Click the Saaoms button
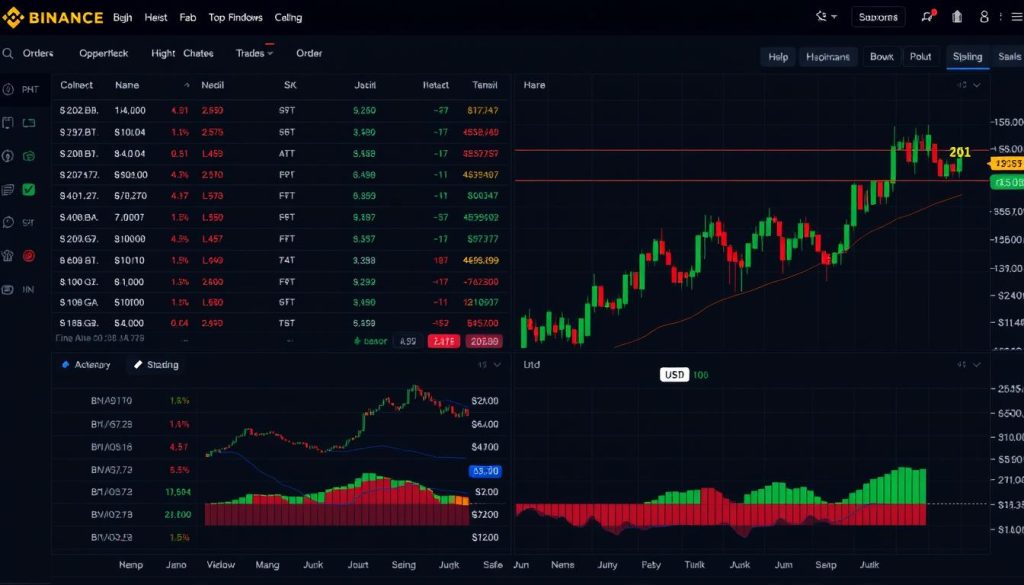 [x=878, y=17]
